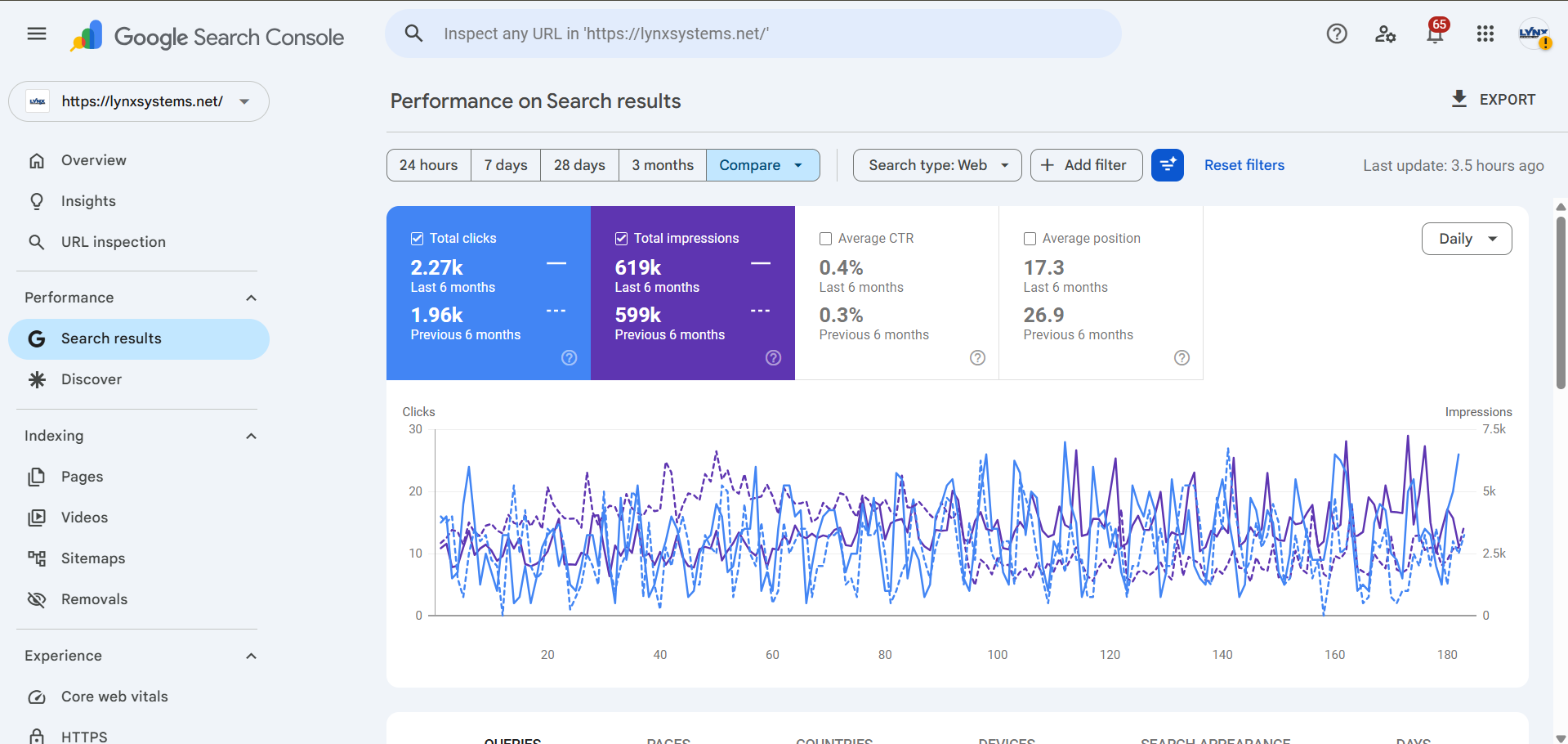Click the blue filter sparkle icon button
The image size is (1568, 744).
pyautogui.click(x=1168, y=165)
